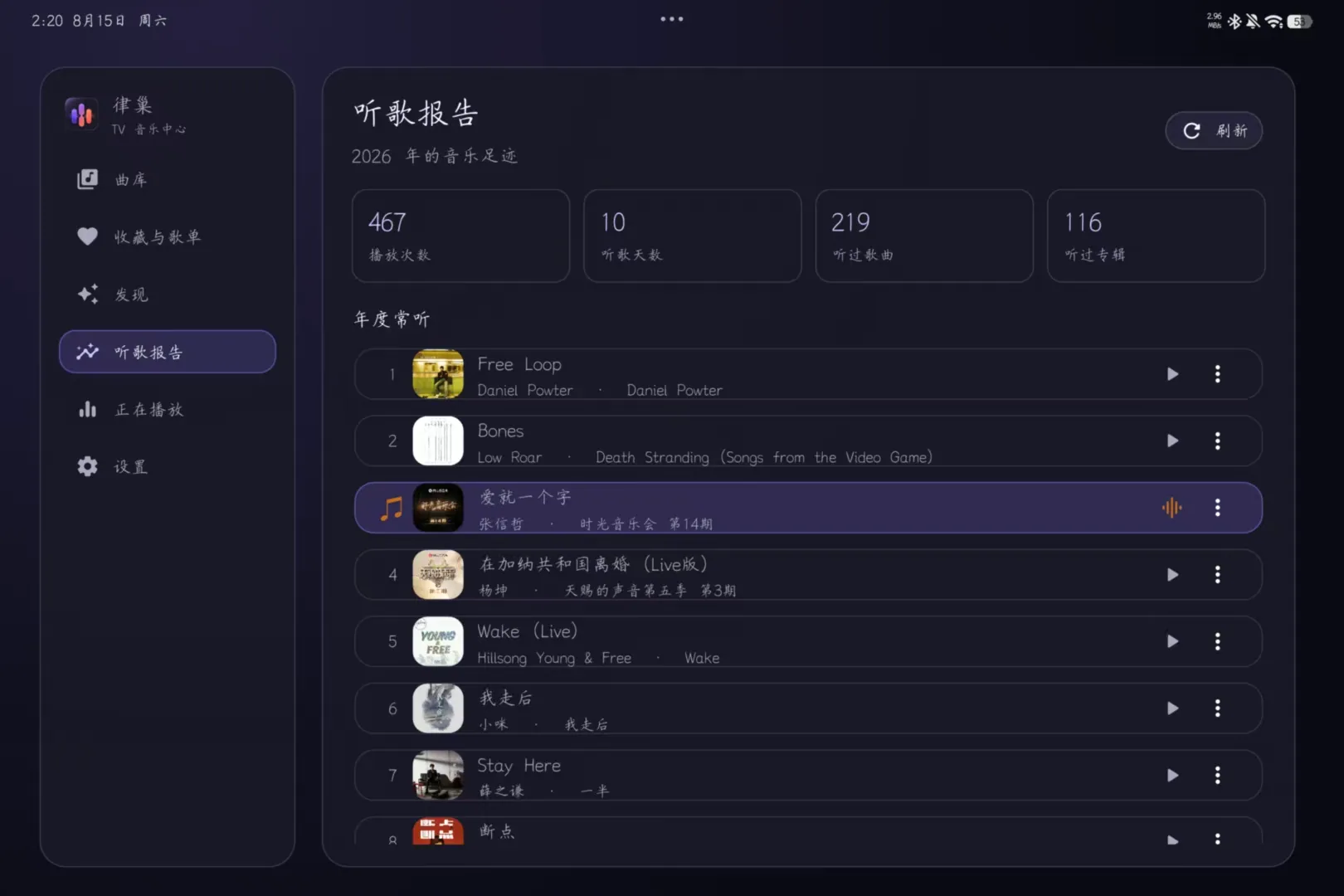Select the 听歌报告 chart icon
1344x896 pixels.
click(87, 352)
